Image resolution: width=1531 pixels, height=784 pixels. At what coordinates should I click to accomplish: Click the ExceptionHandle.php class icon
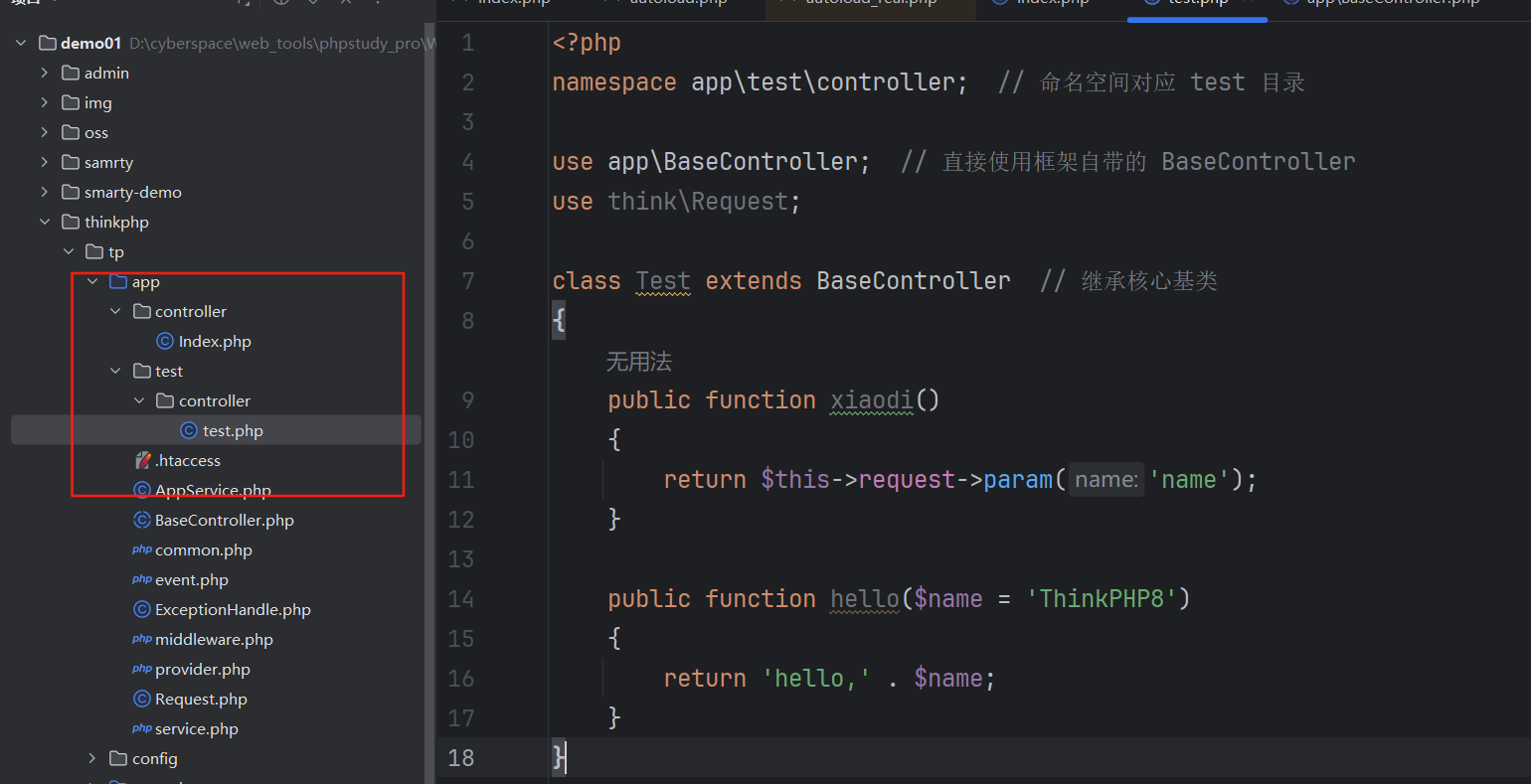click(142, 609)
